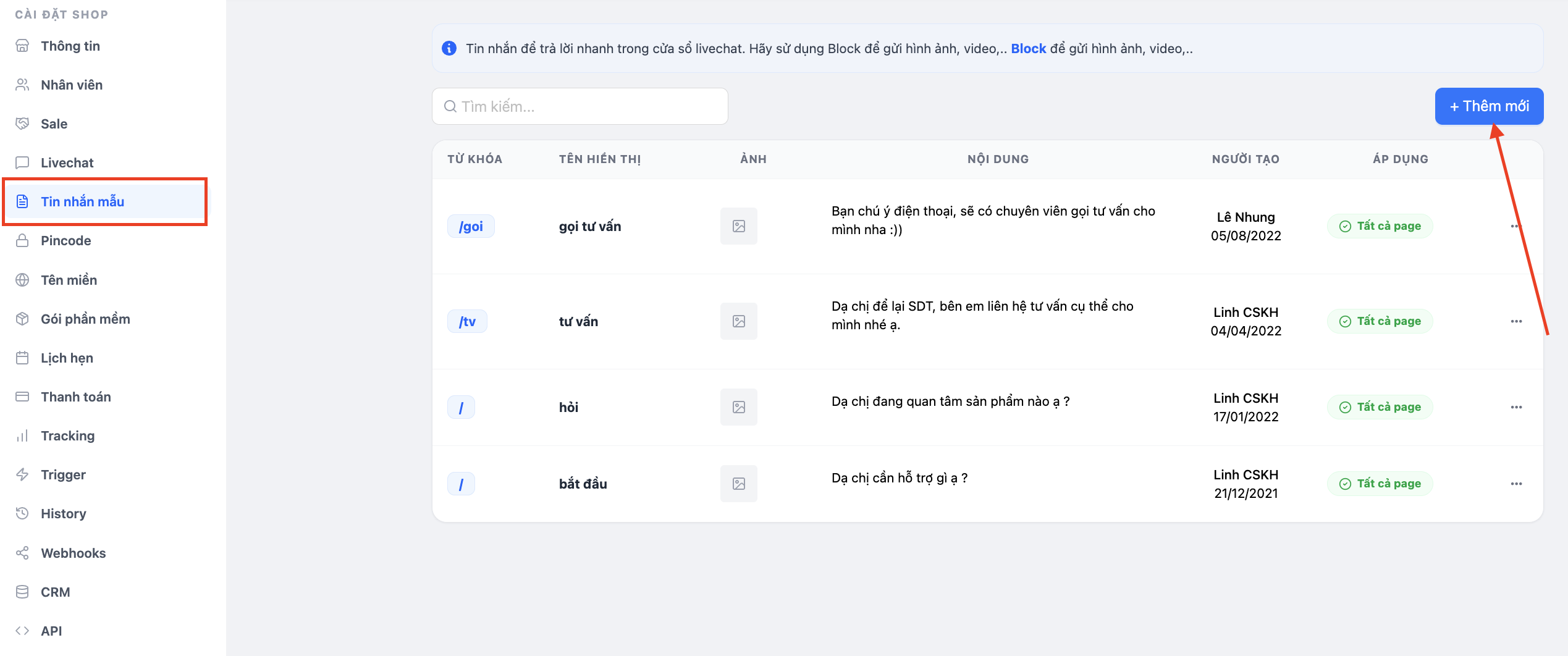Click info icon in the notice banner
1568x656 pixels.
[449, 48]
